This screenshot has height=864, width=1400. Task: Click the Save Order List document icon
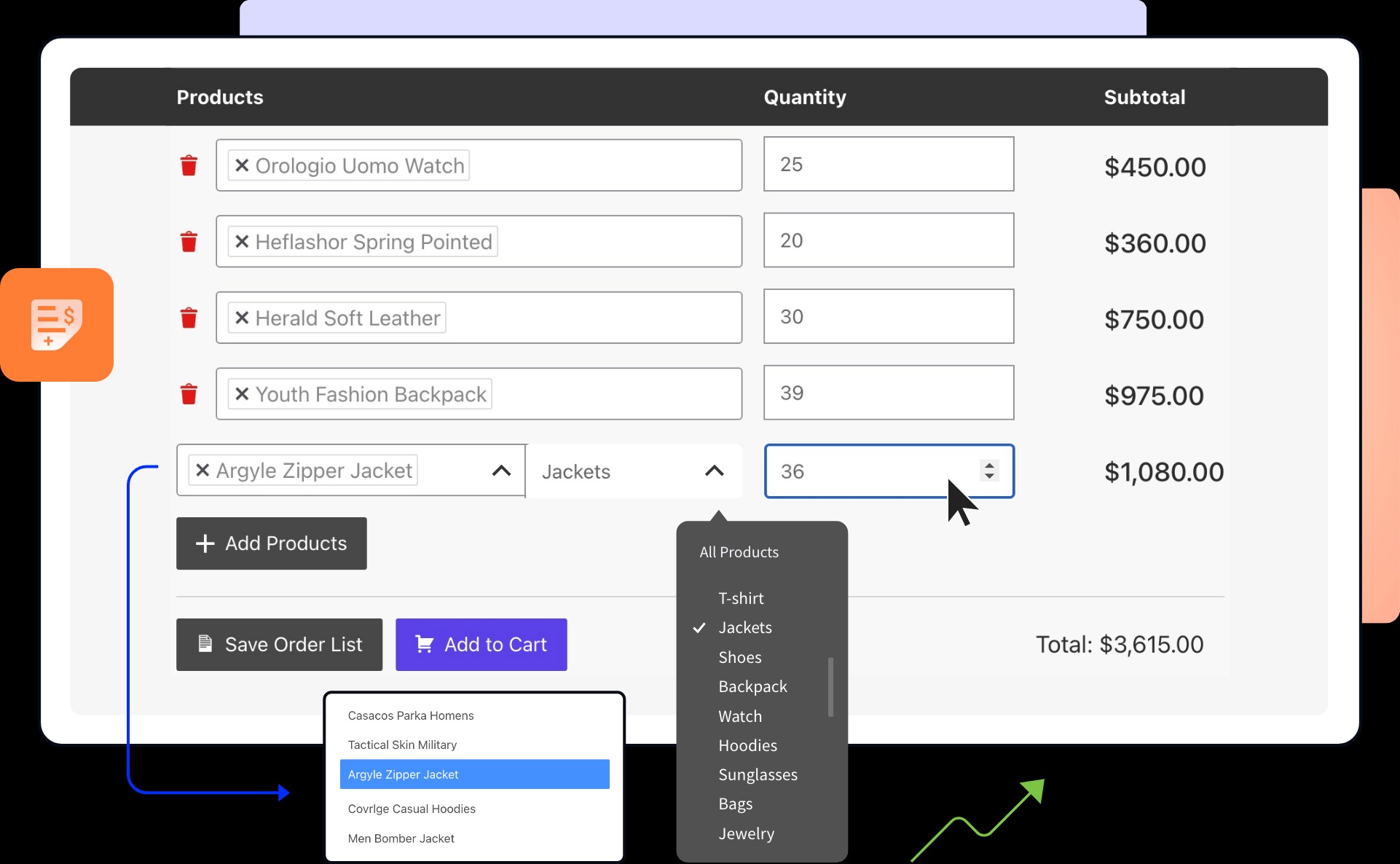[205, 644]
